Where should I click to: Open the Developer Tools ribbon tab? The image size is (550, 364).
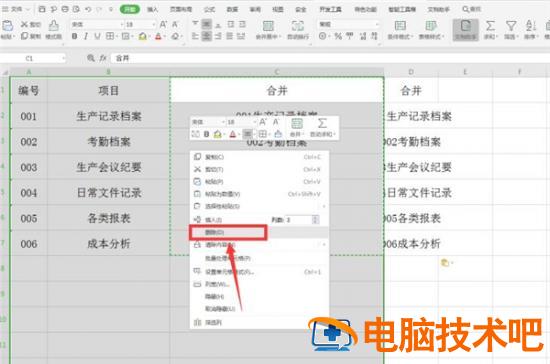pyautogui.click(x=330, y=9)
